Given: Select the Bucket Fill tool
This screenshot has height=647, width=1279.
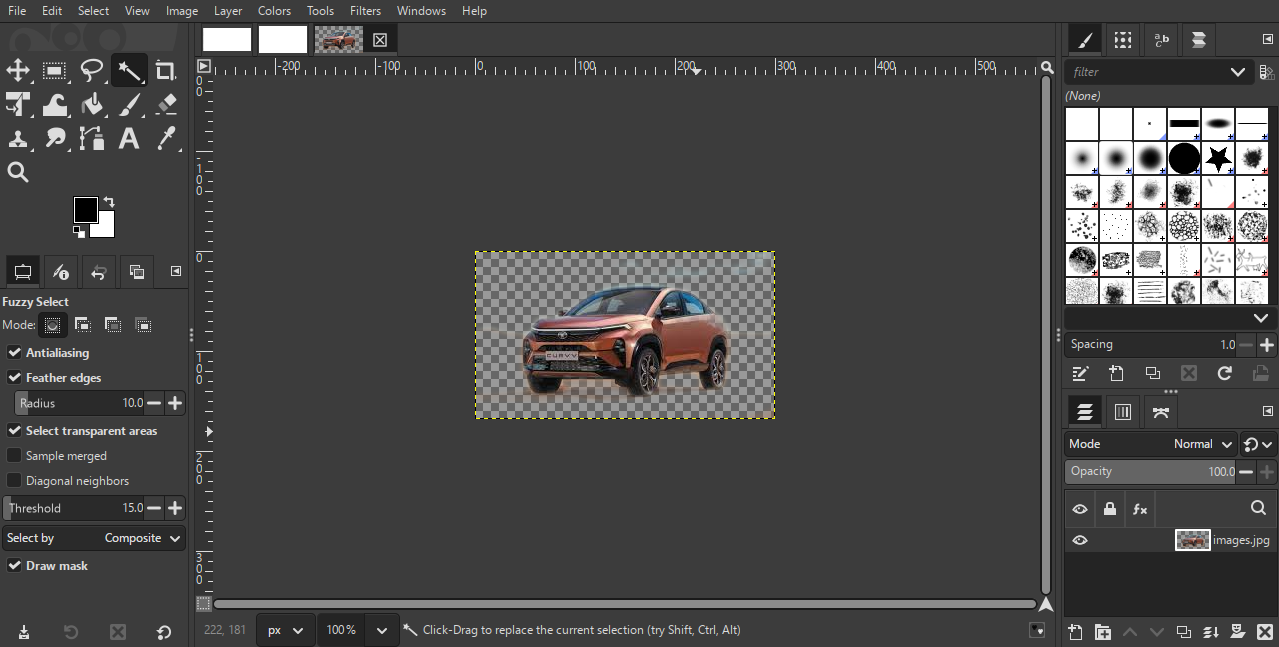Looking at the screenshot, I should tap(92, 105).
